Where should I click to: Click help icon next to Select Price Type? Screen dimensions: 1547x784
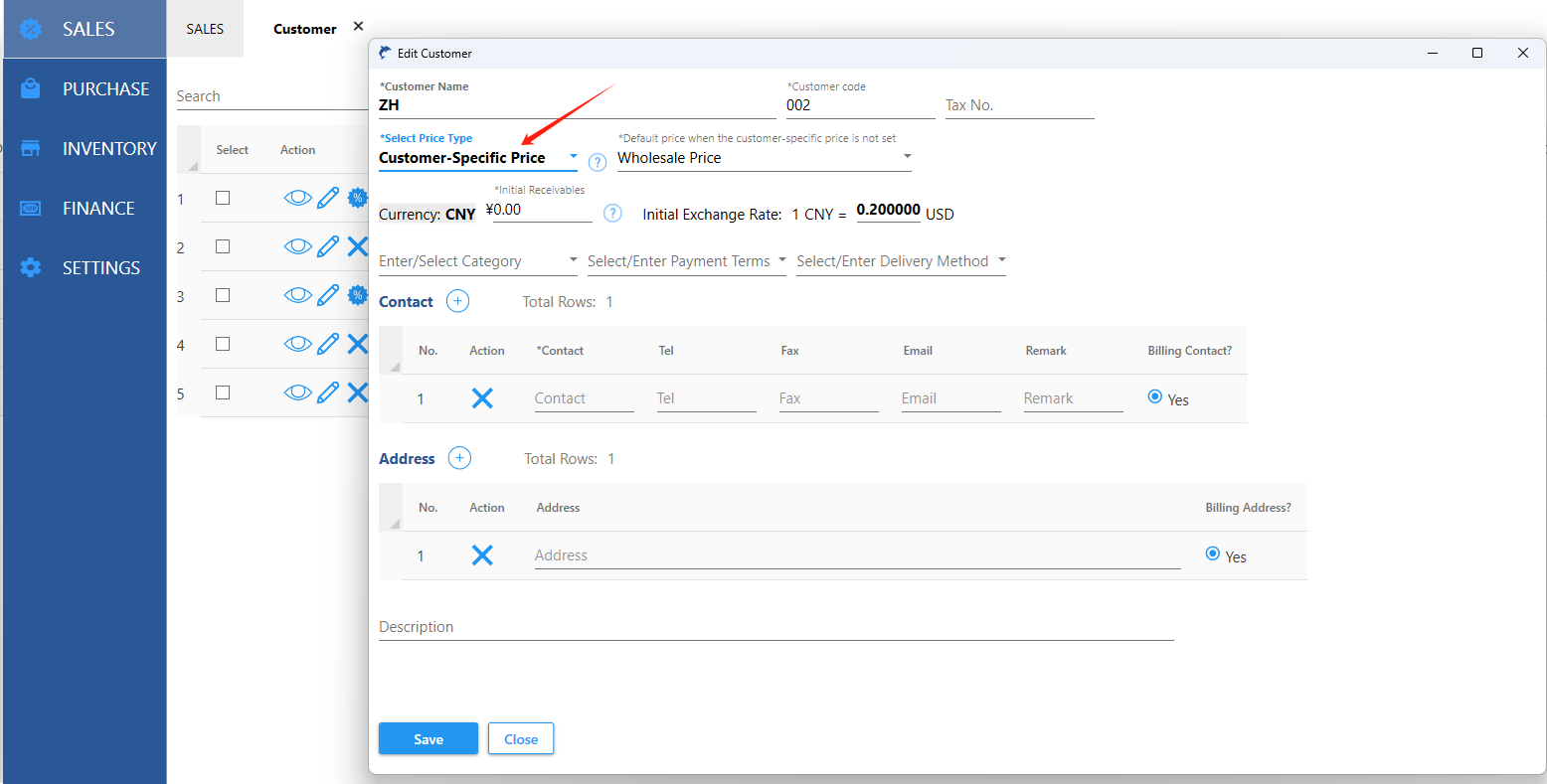coord(598,162)
